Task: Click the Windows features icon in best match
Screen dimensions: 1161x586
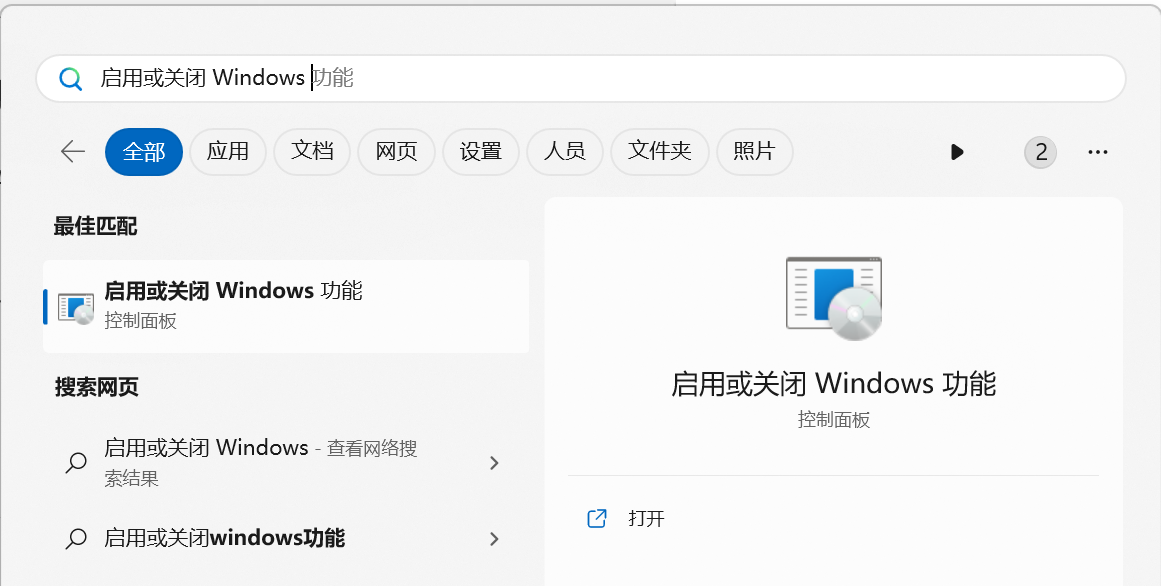Action: pos(76,308)
